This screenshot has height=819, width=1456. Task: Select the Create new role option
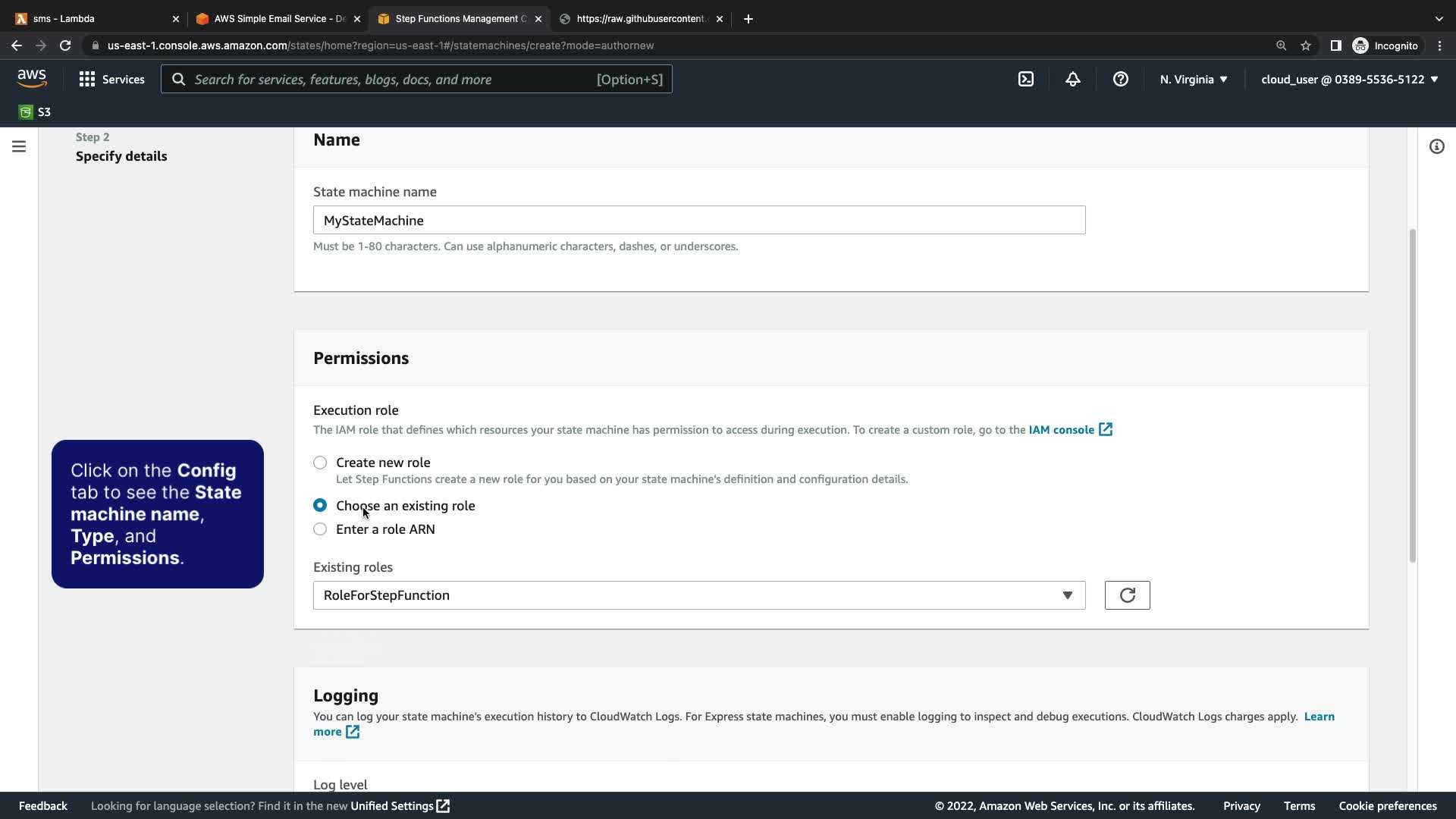click(x=320, y=463)
